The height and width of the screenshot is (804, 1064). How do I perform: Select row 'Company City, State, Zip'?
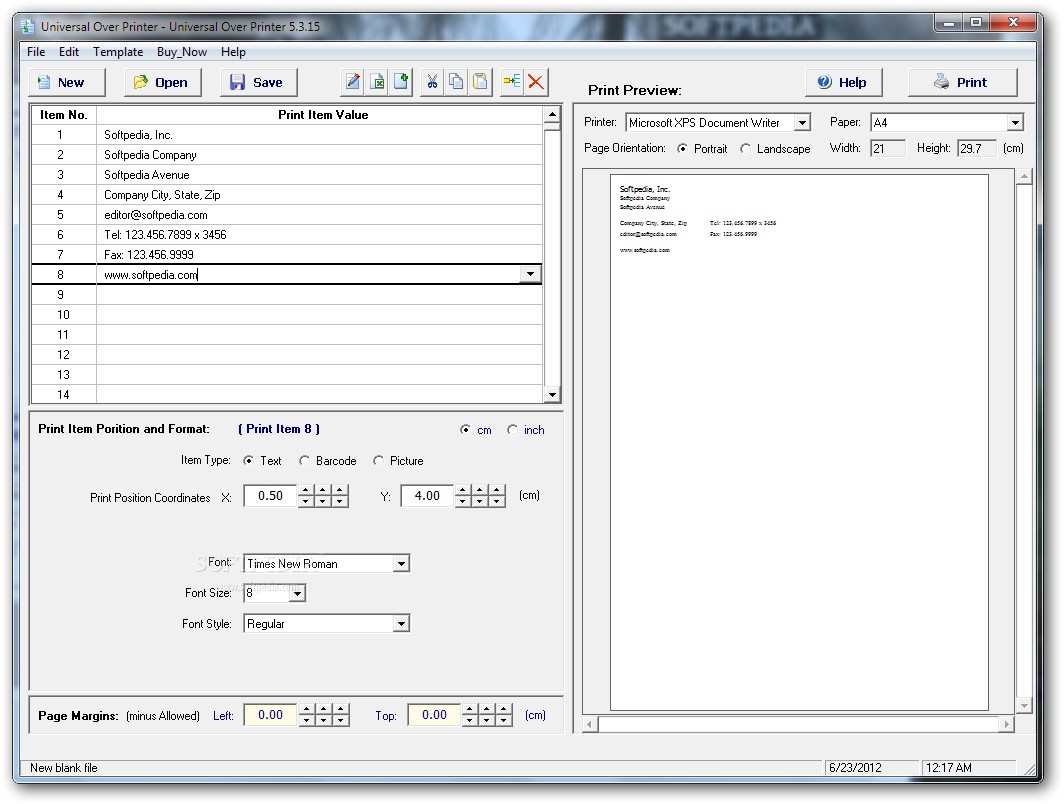tap(287, 195)
